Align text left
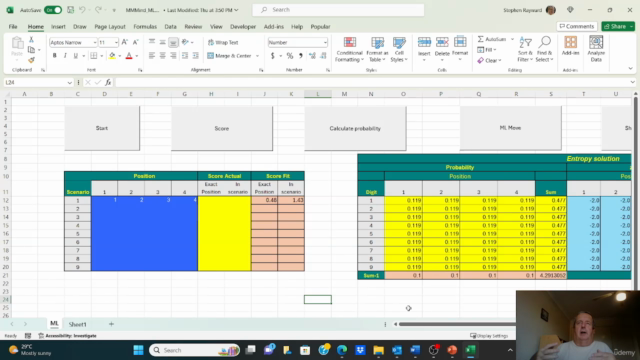 click(x=152, y=56)
